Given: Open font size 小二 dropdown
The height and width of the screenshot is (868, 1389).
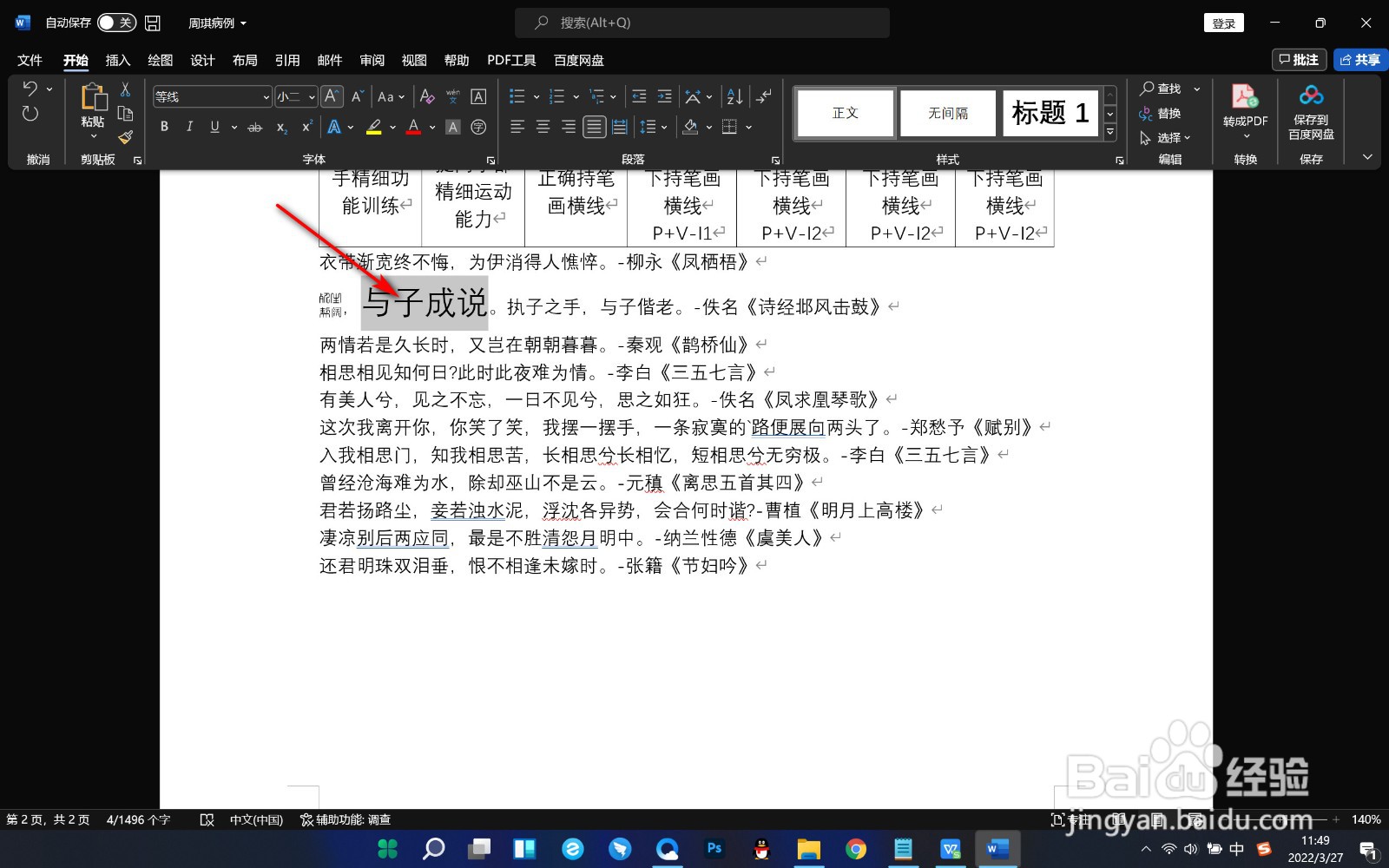Looking at the screenshot, I should click(x=312, y=96).
